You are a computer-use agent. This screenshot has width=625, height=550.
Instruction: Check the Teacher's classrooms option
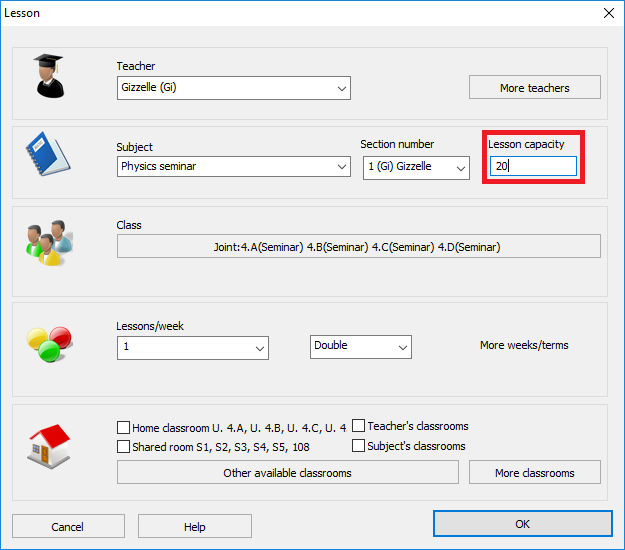tap(359, 426)
